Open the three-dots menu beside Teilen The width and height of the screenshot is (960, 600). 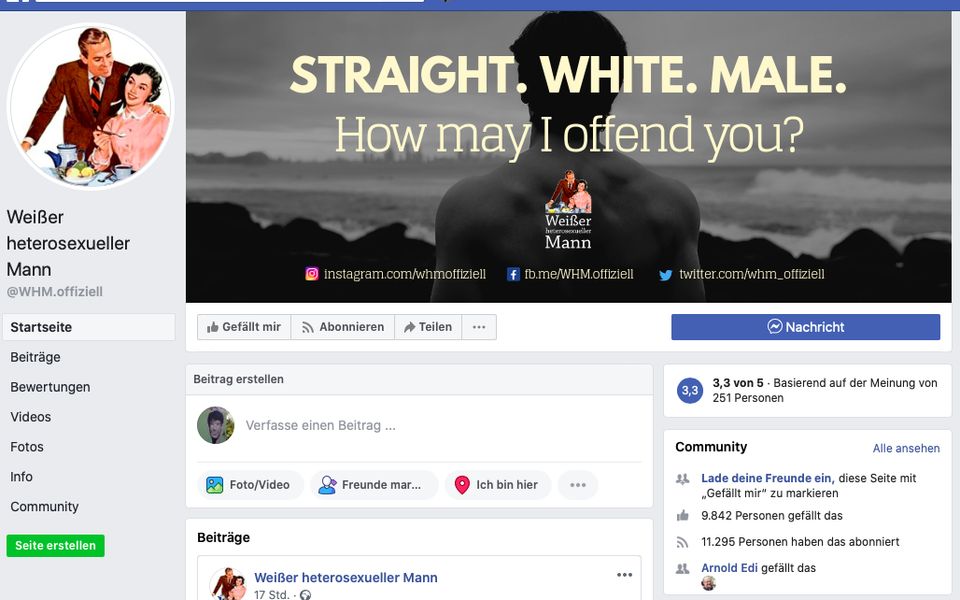[x=479, y=327]
